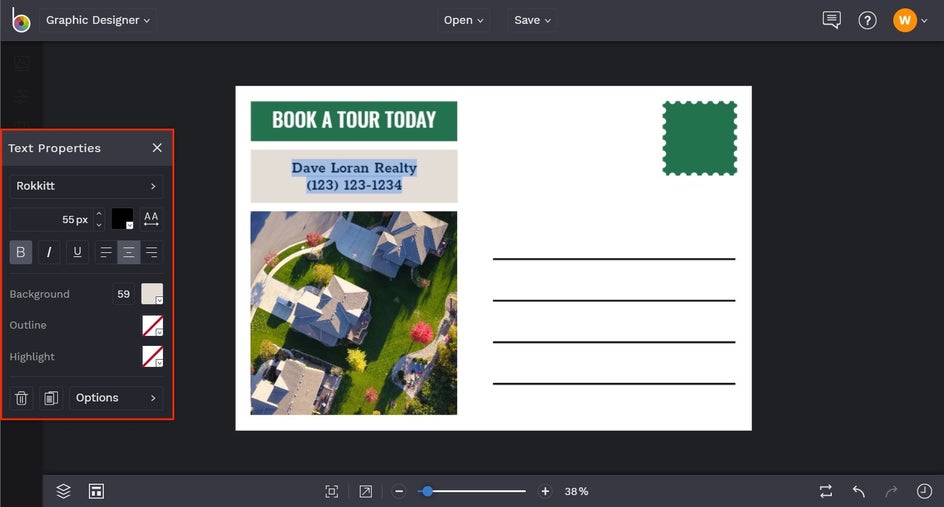Click the 38 % zoom value
This screenshot has width=944, height=507.
click(x=576, y=491)
